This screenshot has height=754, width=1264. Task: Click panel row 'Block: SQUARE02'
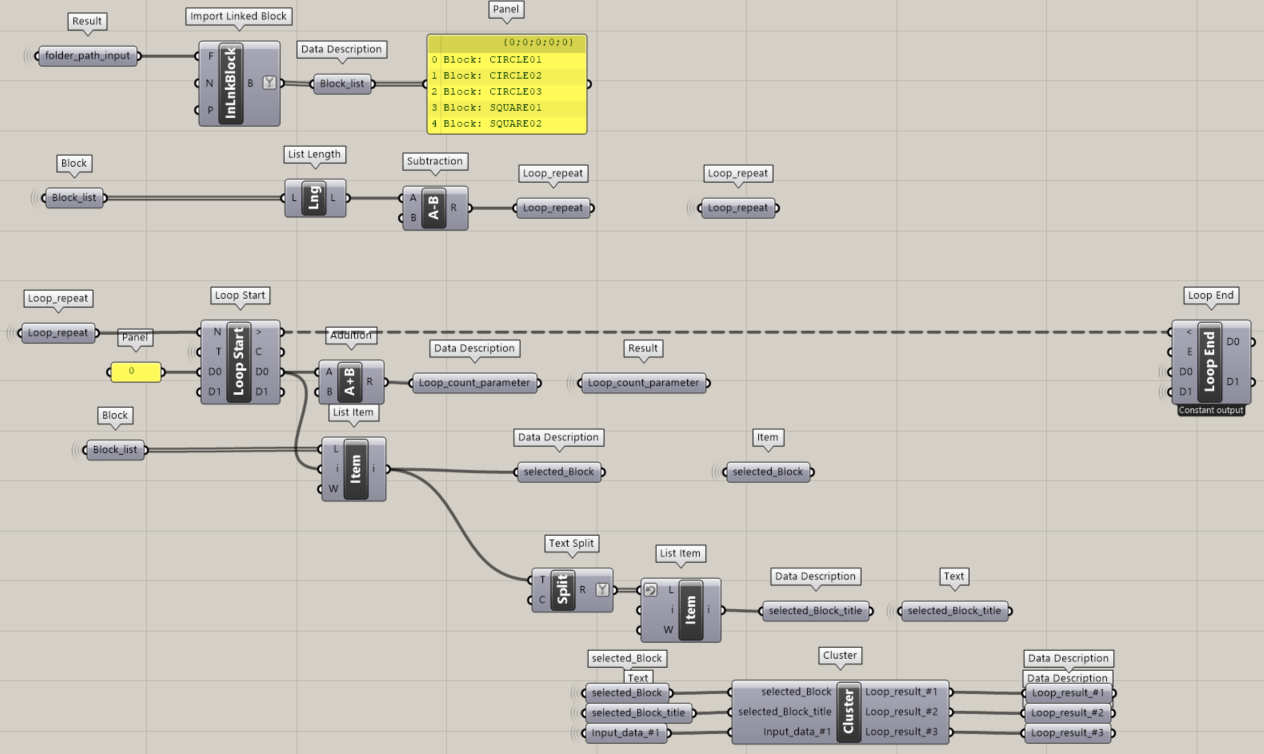[x=507, y=124]
